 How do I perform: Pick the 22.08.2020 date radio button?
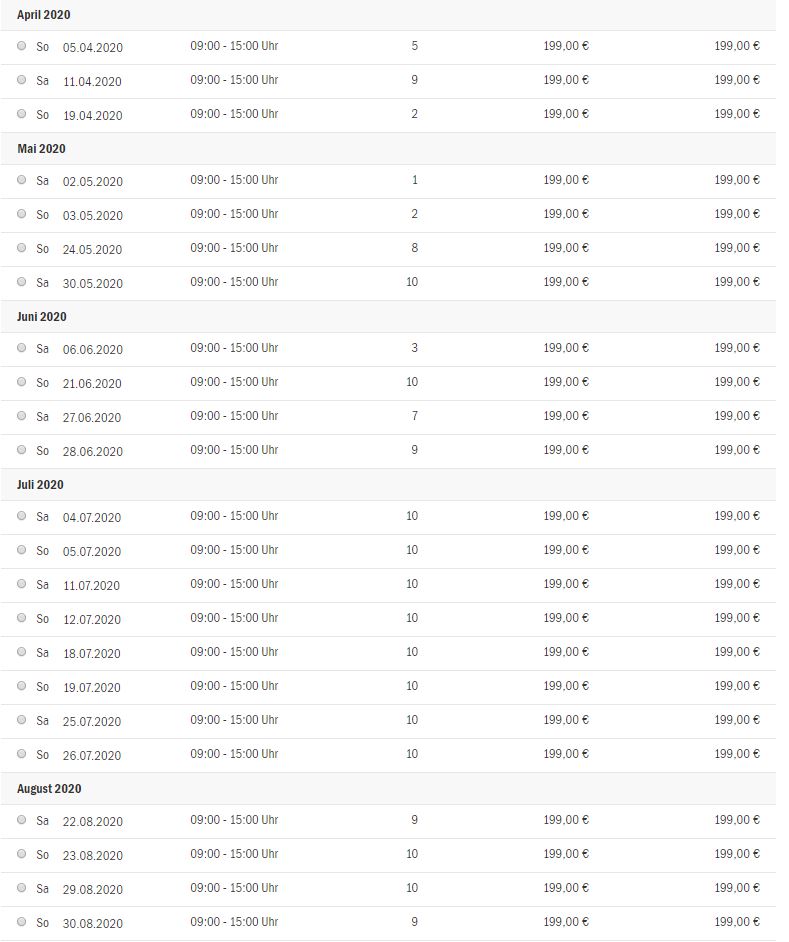point(22,819)
